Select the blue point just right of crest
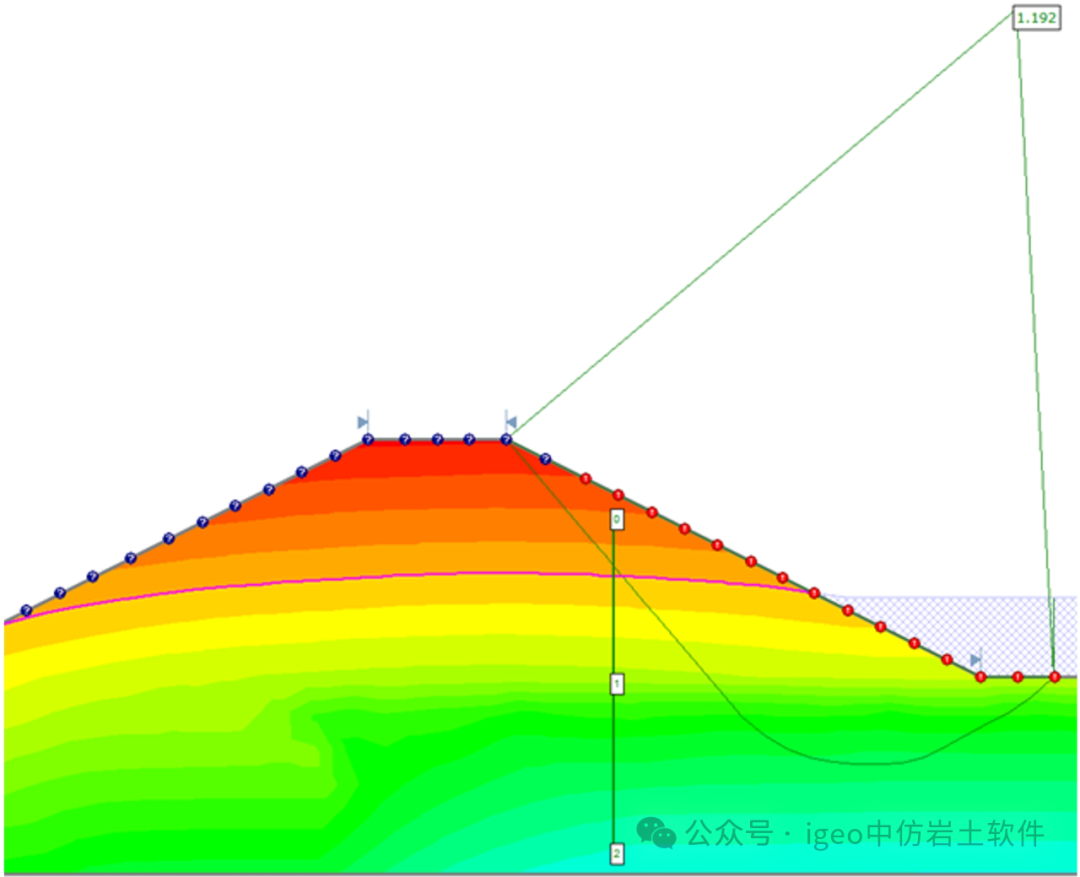Viewport: 1080px width, 877px height. pos(545,459)
